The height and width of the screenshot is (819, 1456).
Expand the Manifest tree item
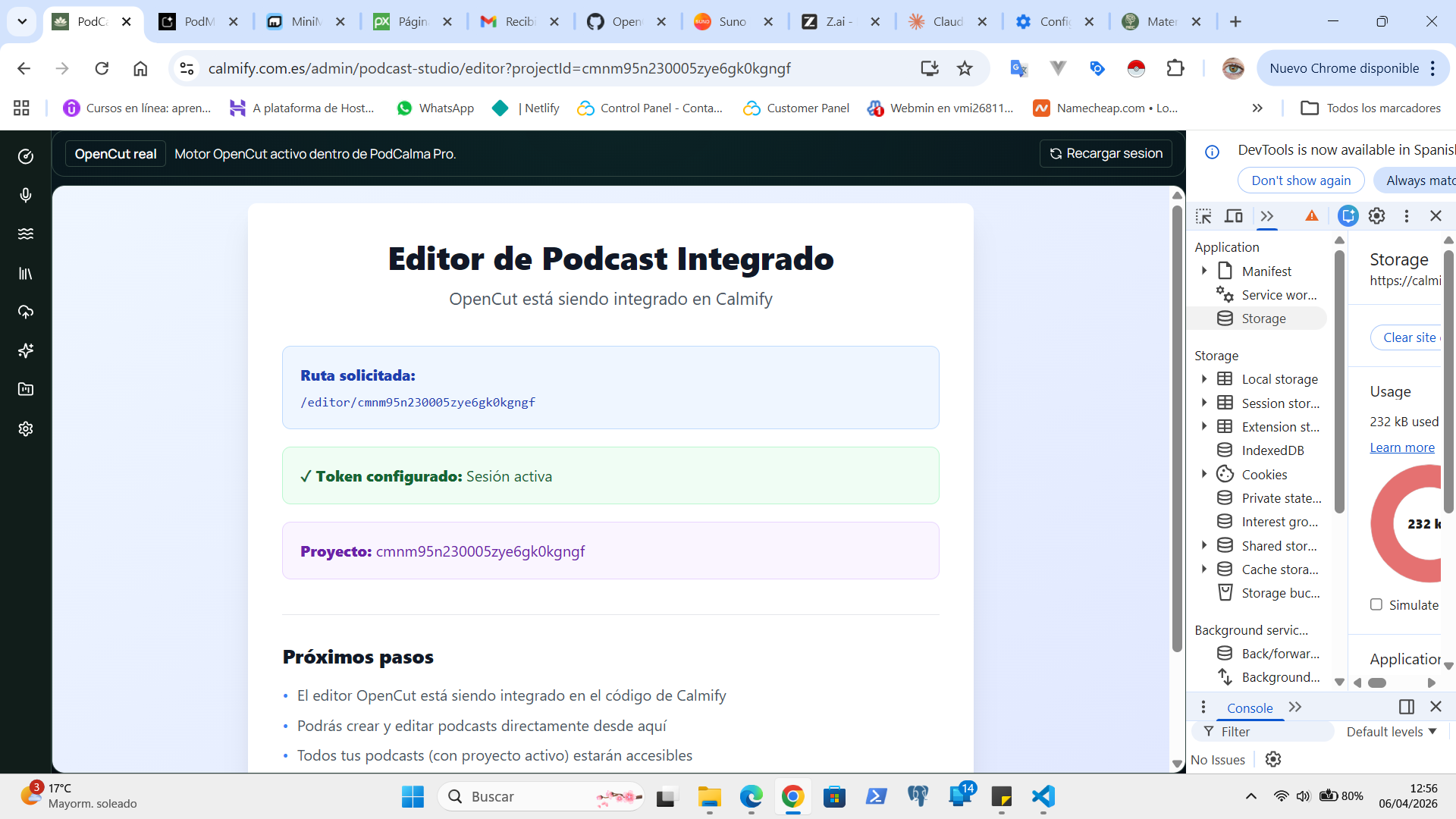tap(1204, 271)
